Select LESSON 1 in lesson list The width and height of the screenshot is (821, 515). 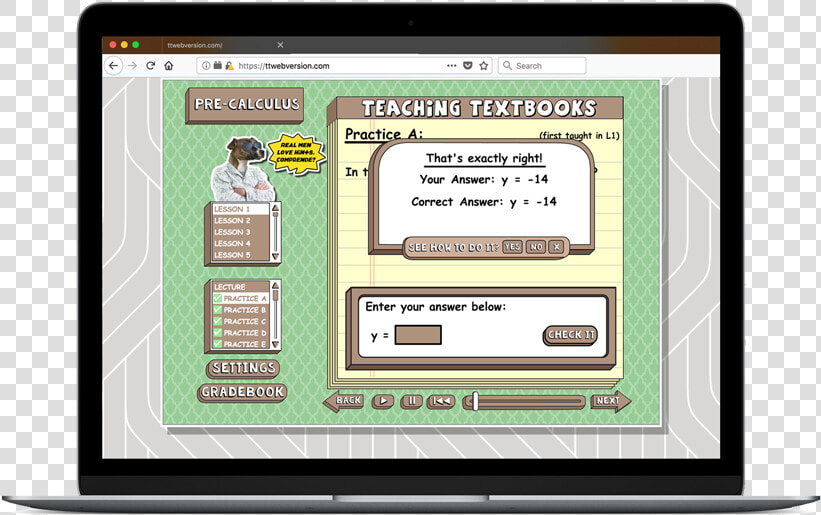240,209
